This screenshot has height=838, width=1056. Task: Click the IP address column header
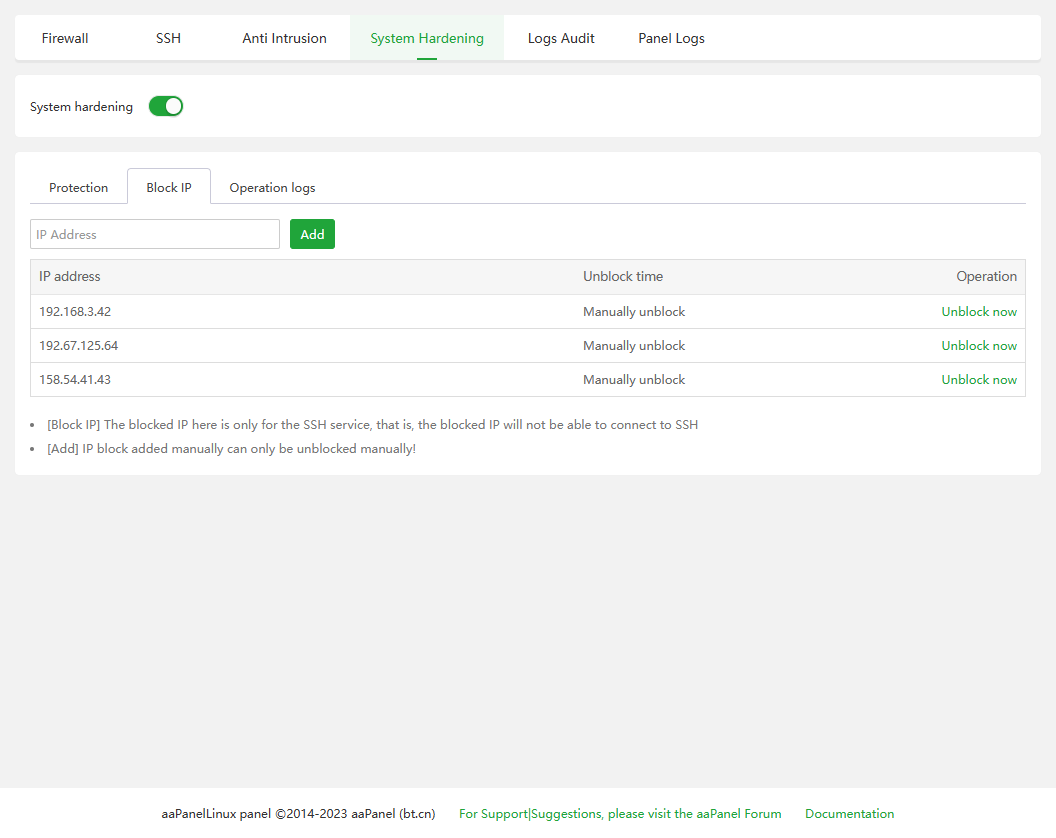pyautogui.click(x=70, y=277)
